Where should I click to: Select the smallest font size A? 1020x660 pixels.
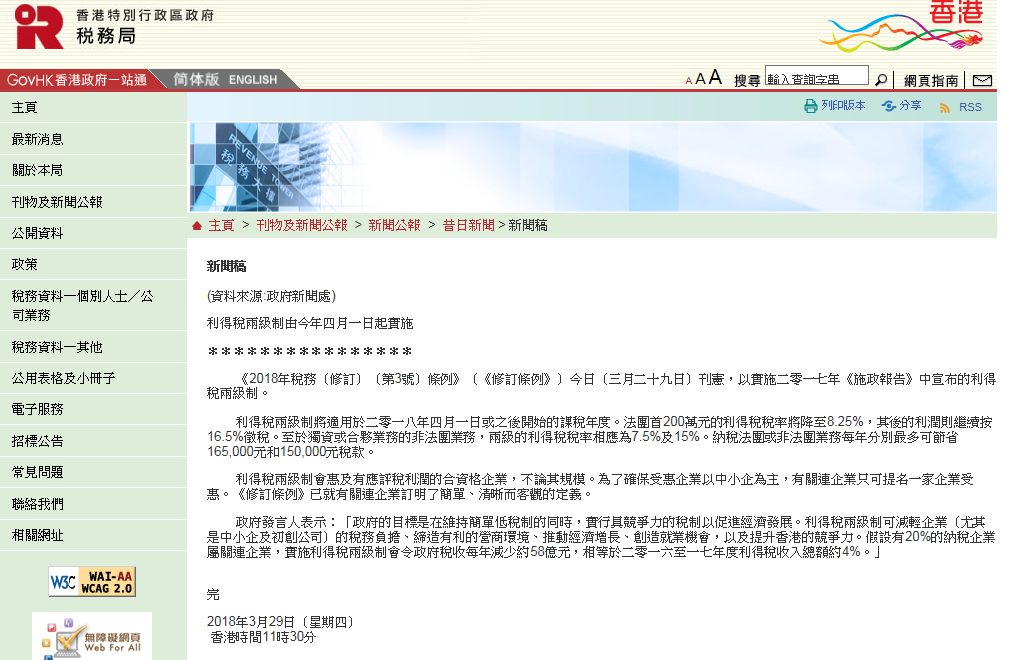click(x=688, y=81)
